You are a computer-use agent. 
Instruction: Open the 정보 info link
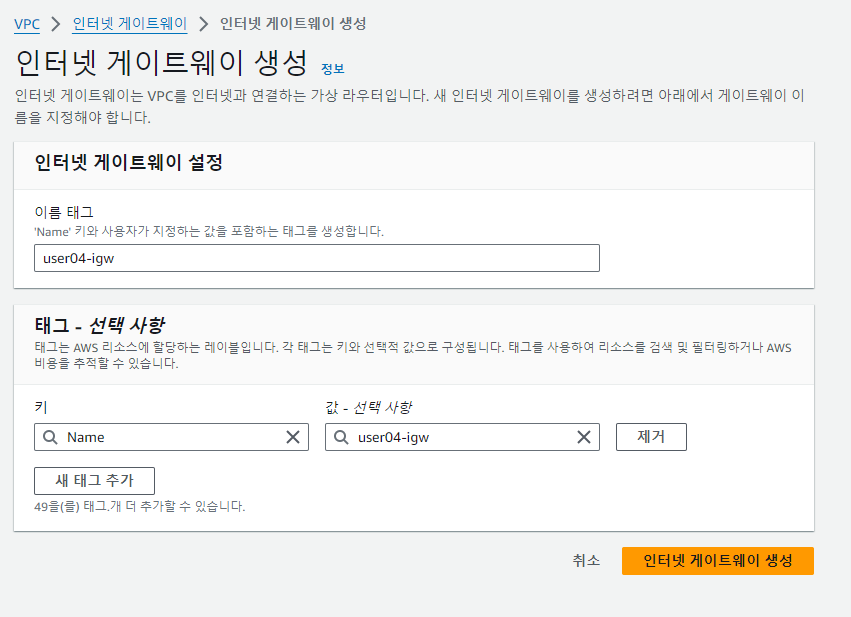333,69
